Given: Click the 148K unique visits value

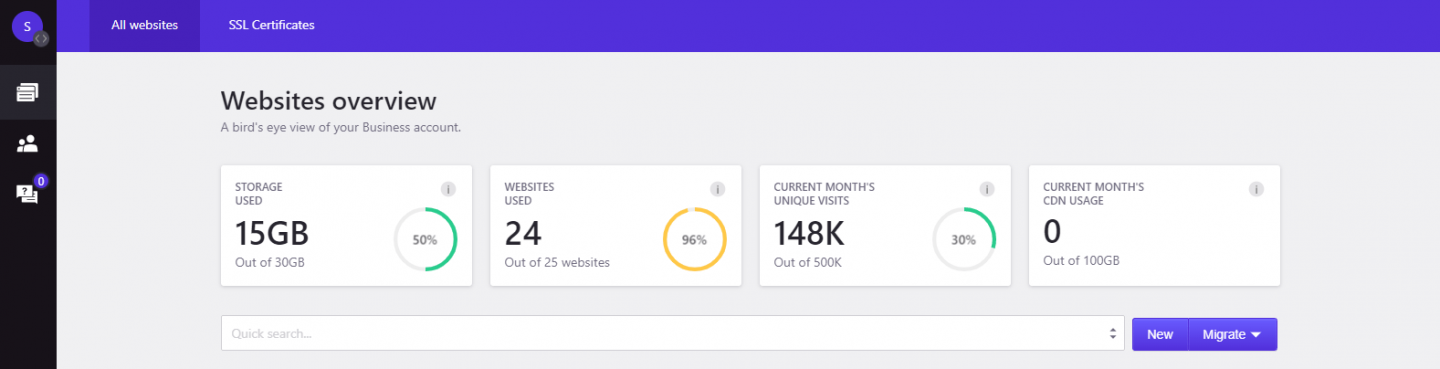Looking at the screenshot, I should (809, 233).
